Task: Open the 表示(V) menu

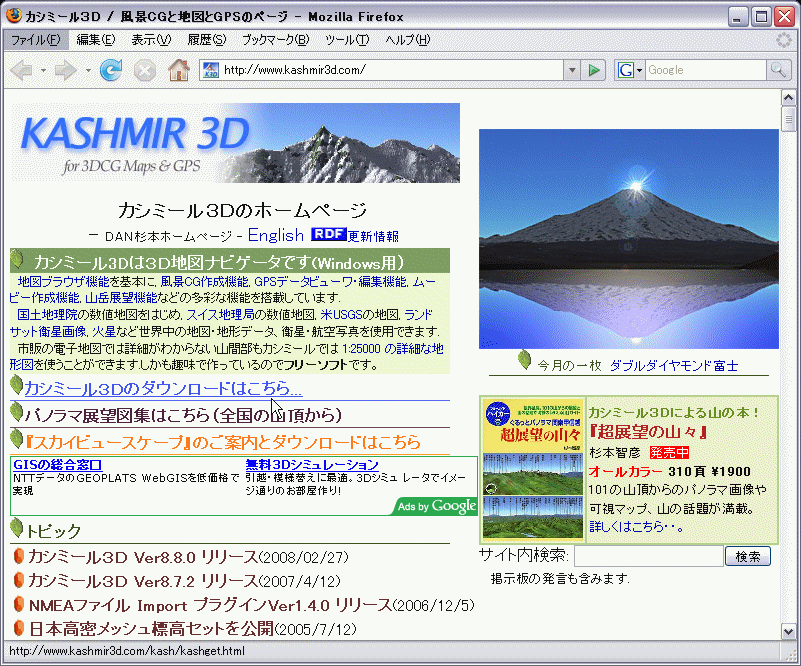Action: [151, 40]
